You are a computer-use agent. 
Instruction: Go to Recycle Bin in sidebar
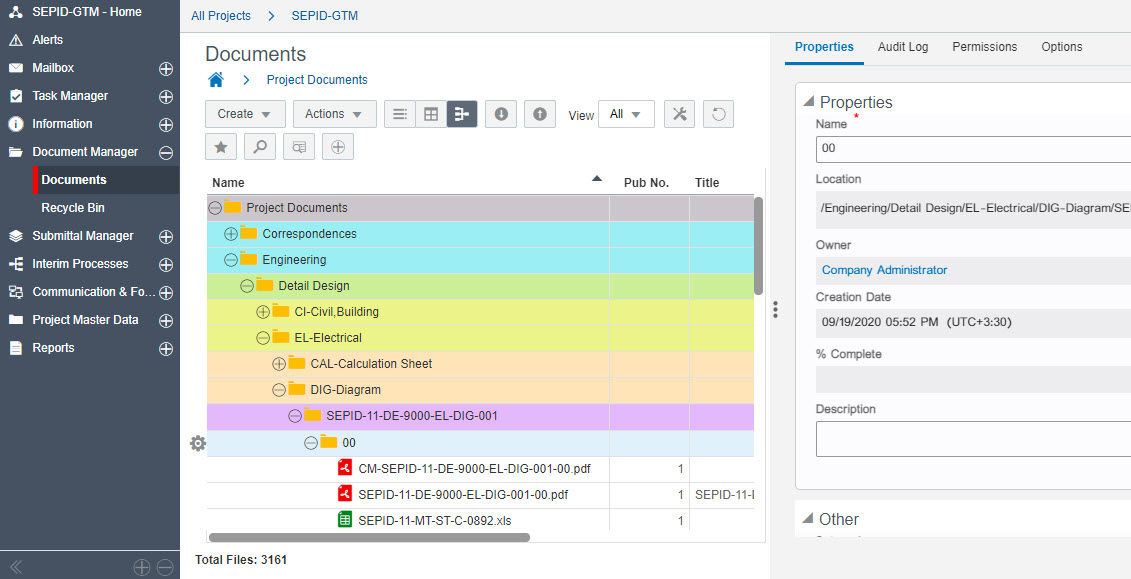coord(73,208)
